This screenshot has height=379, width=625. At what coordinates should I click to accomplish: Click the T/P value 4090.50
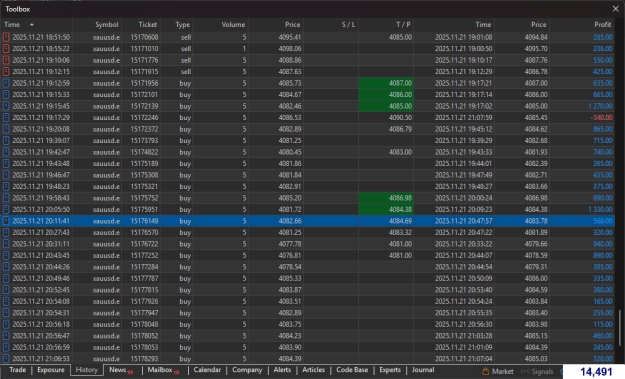[x=400, y=118]
